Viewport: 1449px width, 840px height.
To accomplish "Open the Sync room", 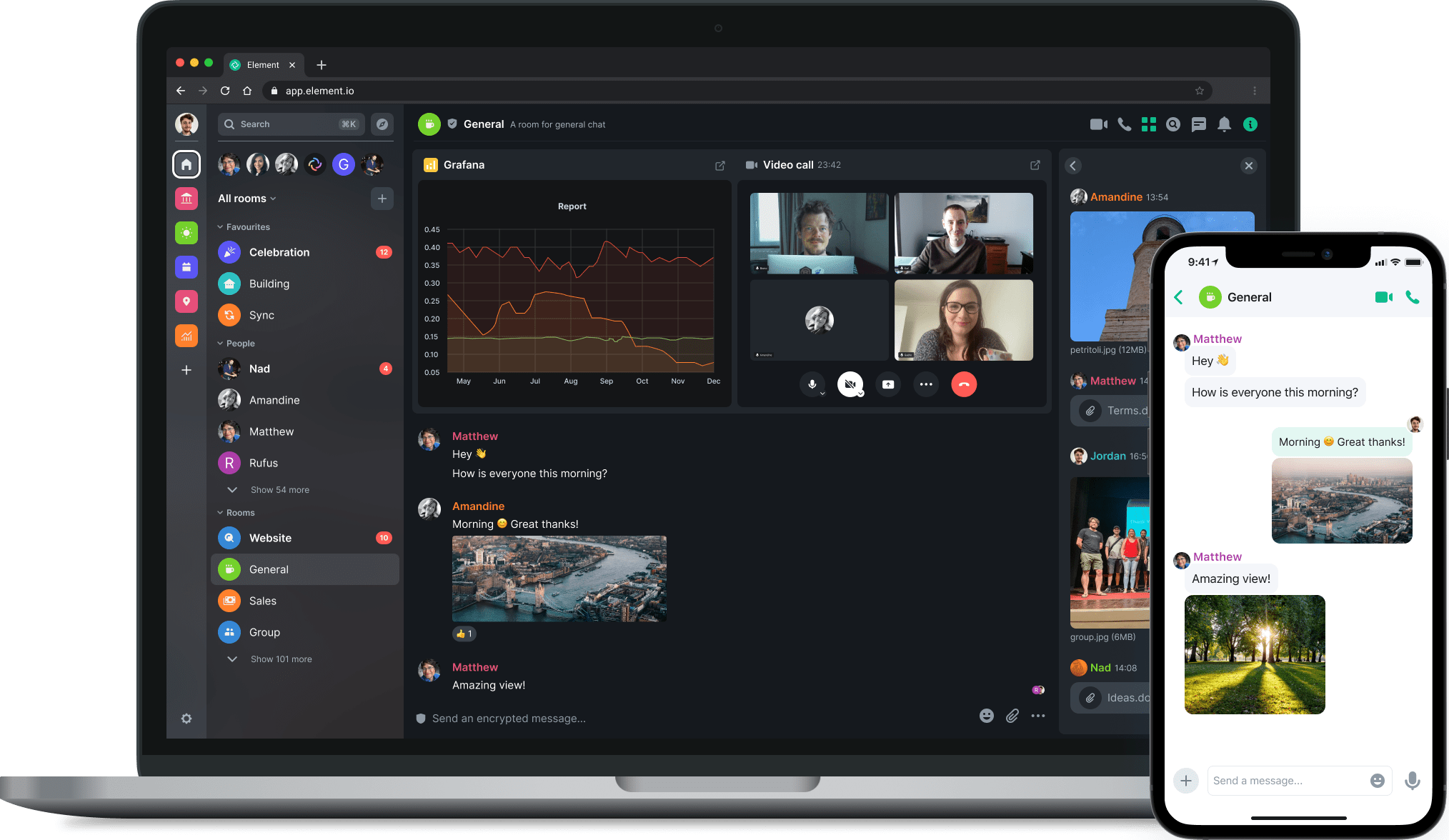I will coord(305,315).
